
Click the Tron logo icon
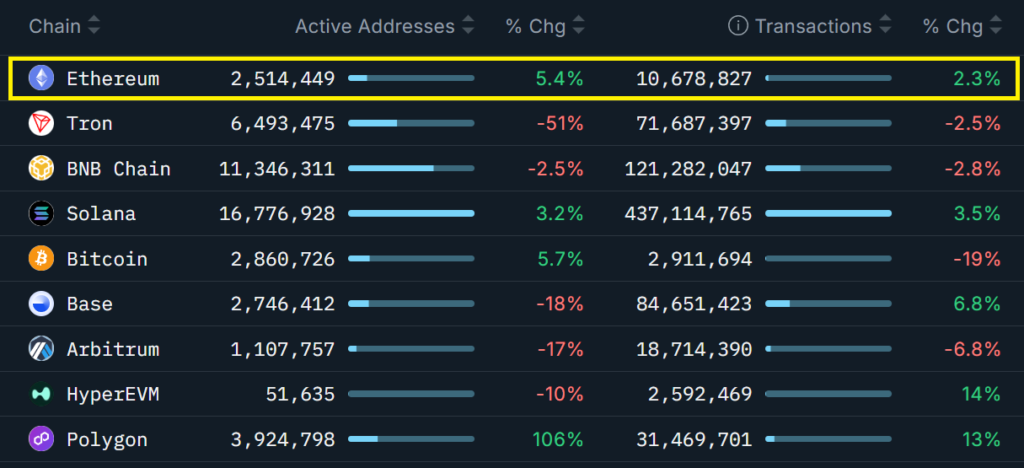(41, 124)
